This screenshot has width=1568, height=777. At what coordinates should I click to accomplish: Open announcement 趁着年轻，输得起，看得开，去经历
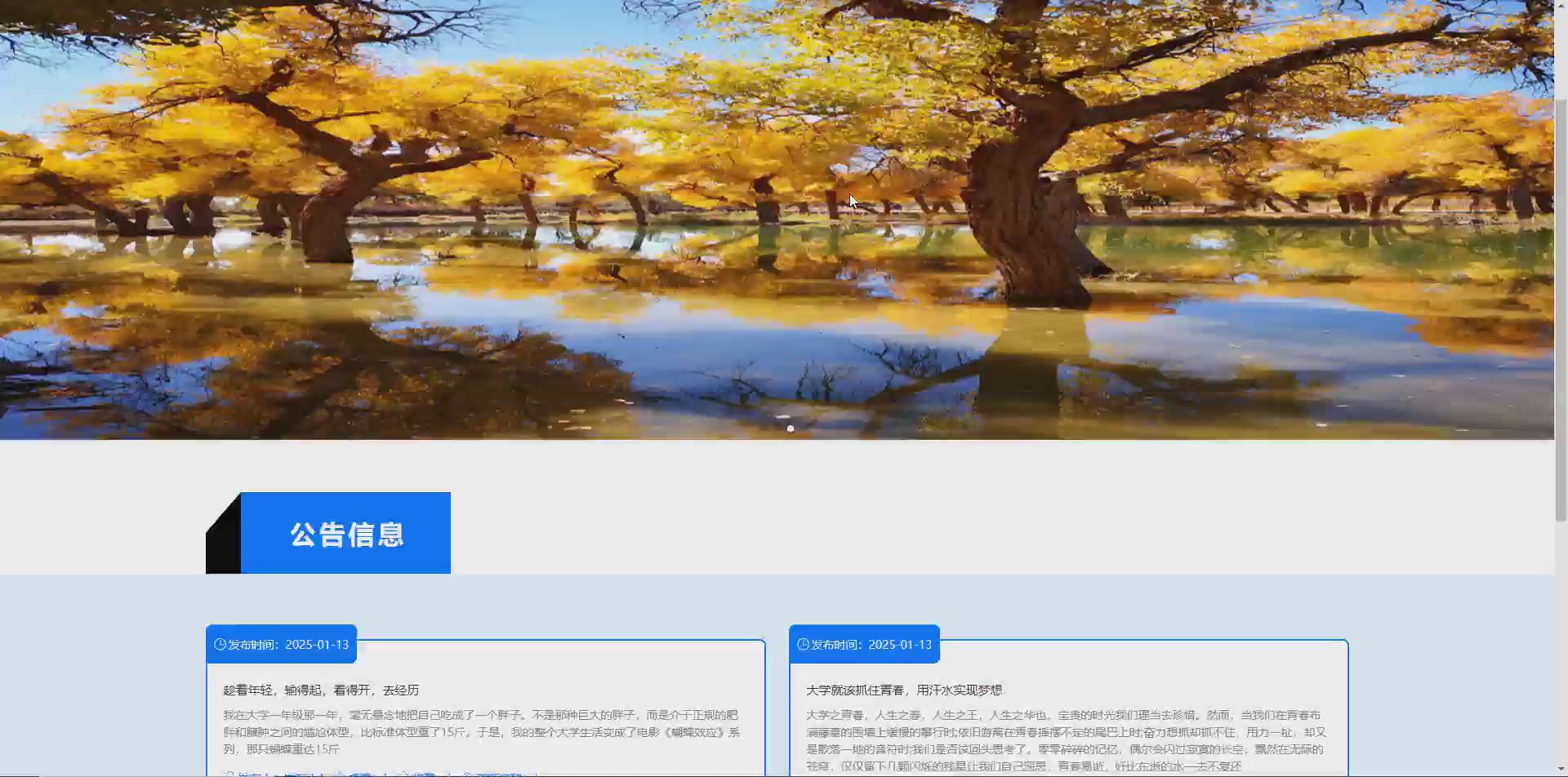[x=320, y=690]
